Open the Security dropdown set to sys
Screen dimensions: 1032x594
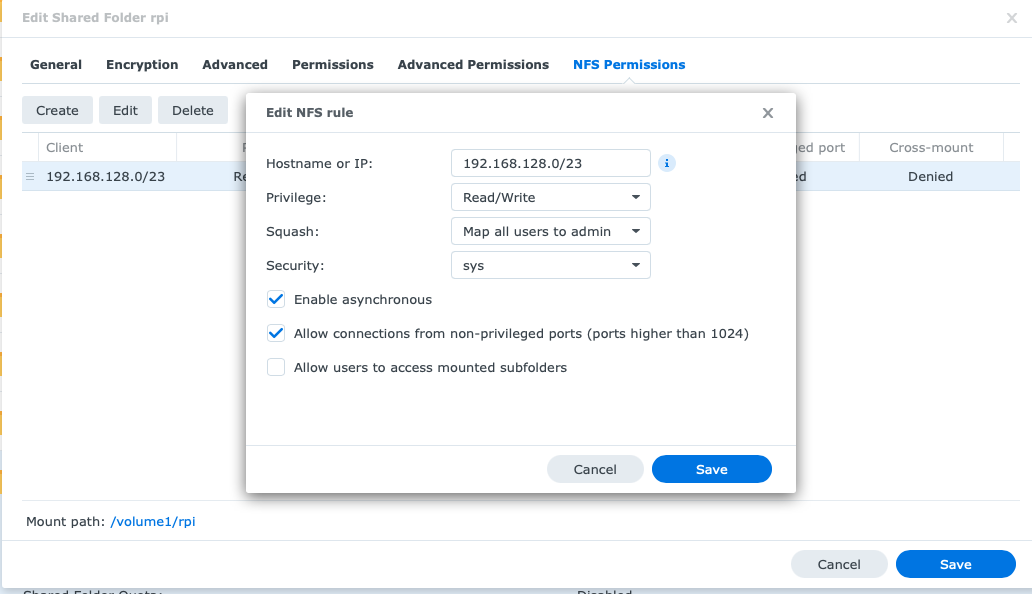pyautogui.click(x=550, y=265)
